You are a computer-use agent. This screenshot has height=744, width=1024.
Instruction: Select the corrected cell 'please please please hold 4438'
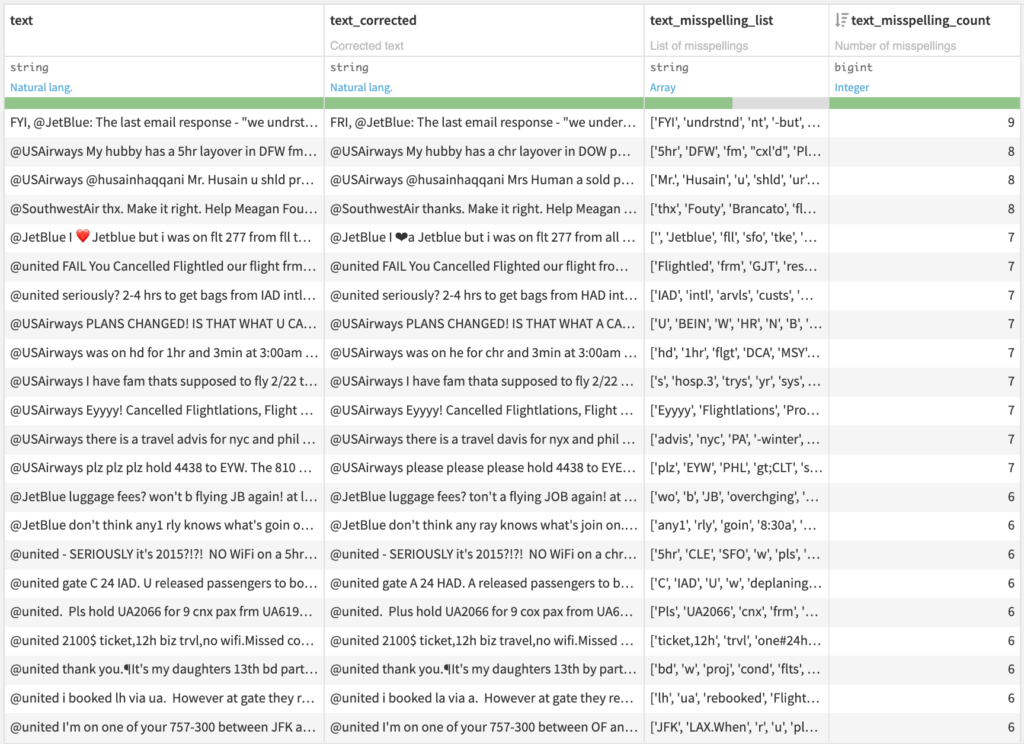click(484, 468)
